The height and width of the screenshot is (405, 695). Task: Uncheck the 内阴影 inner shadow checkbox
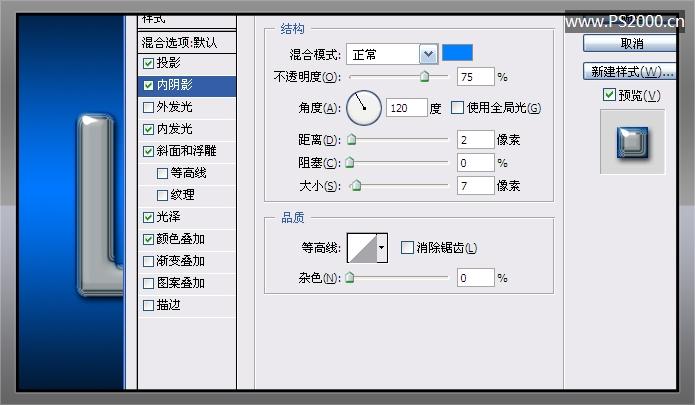(148, 85)
